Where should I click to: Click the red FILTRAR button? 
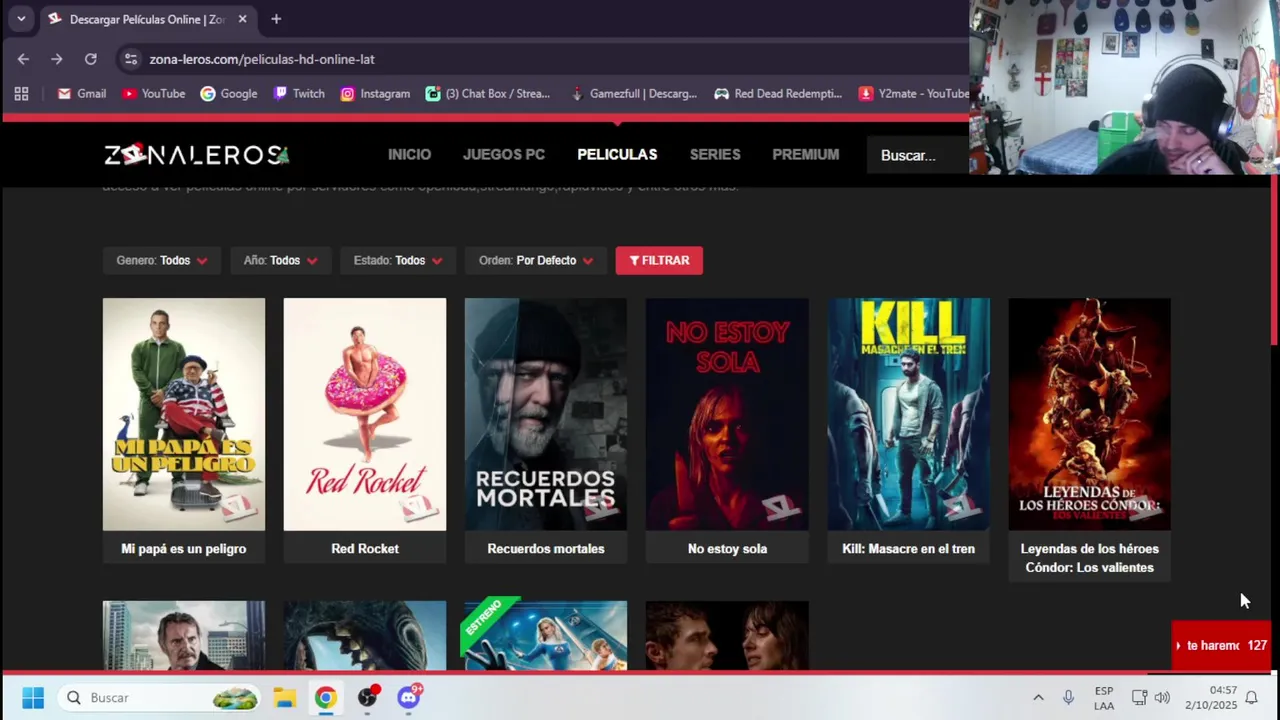pos(659,261)
